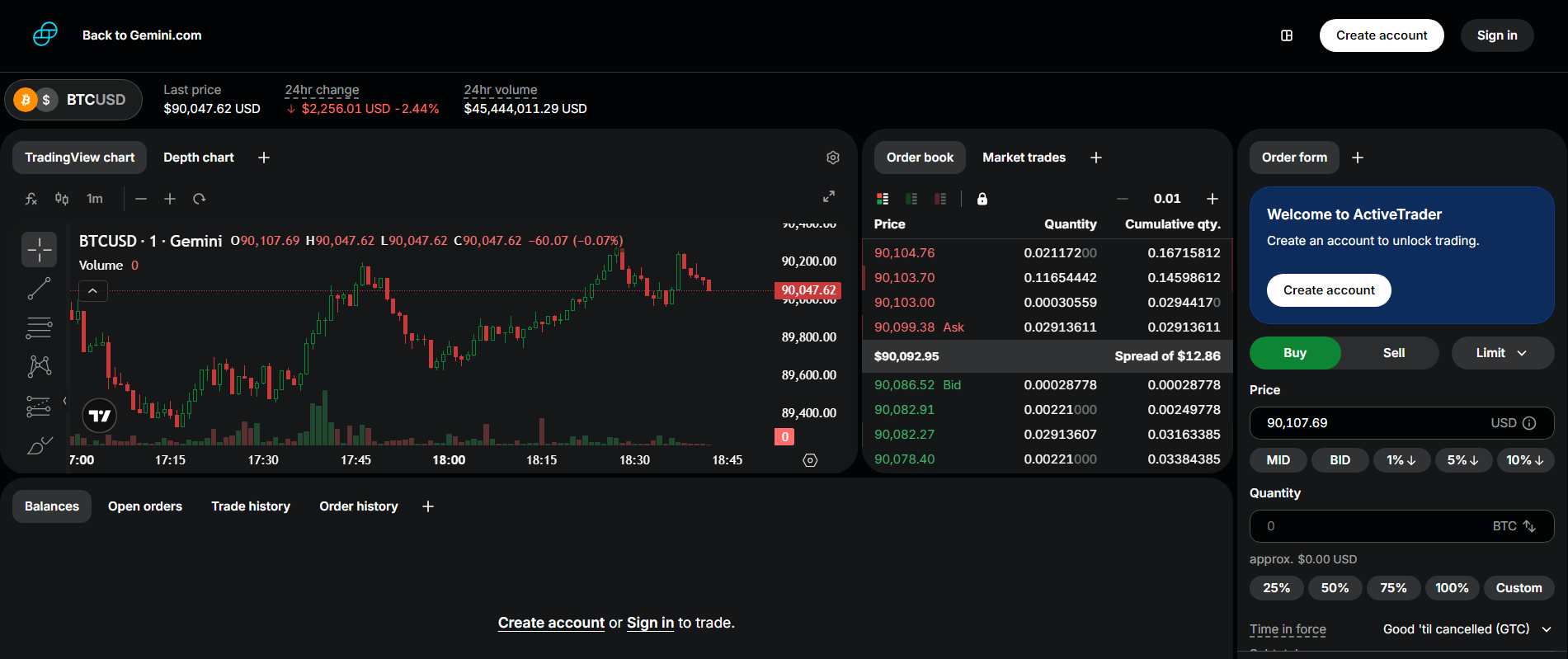
Task: Toggle quantity currency from BTC
Action: [1529, 526]
